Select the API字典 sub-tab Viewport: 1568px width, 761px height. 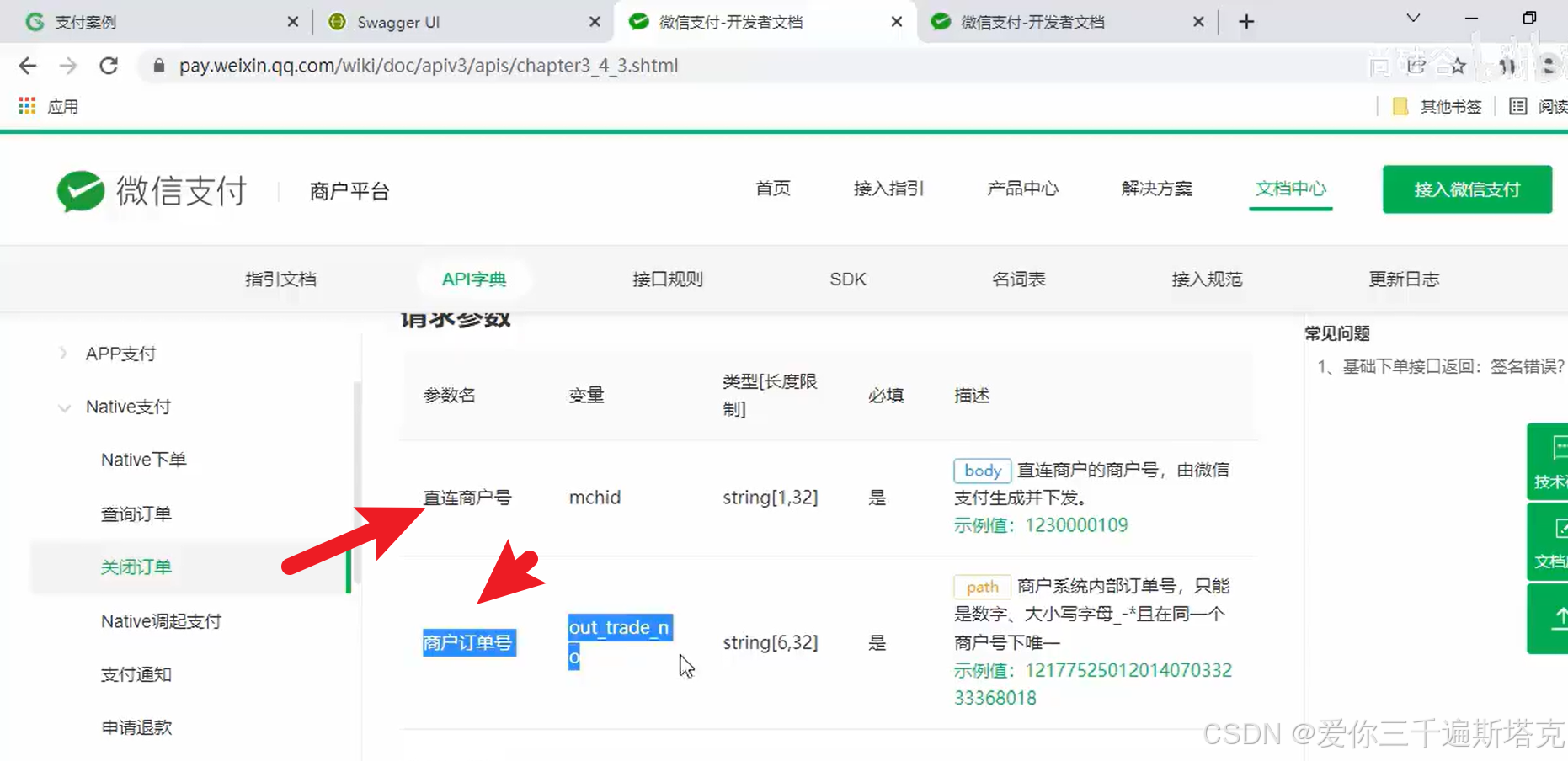[x=474, y=279]
